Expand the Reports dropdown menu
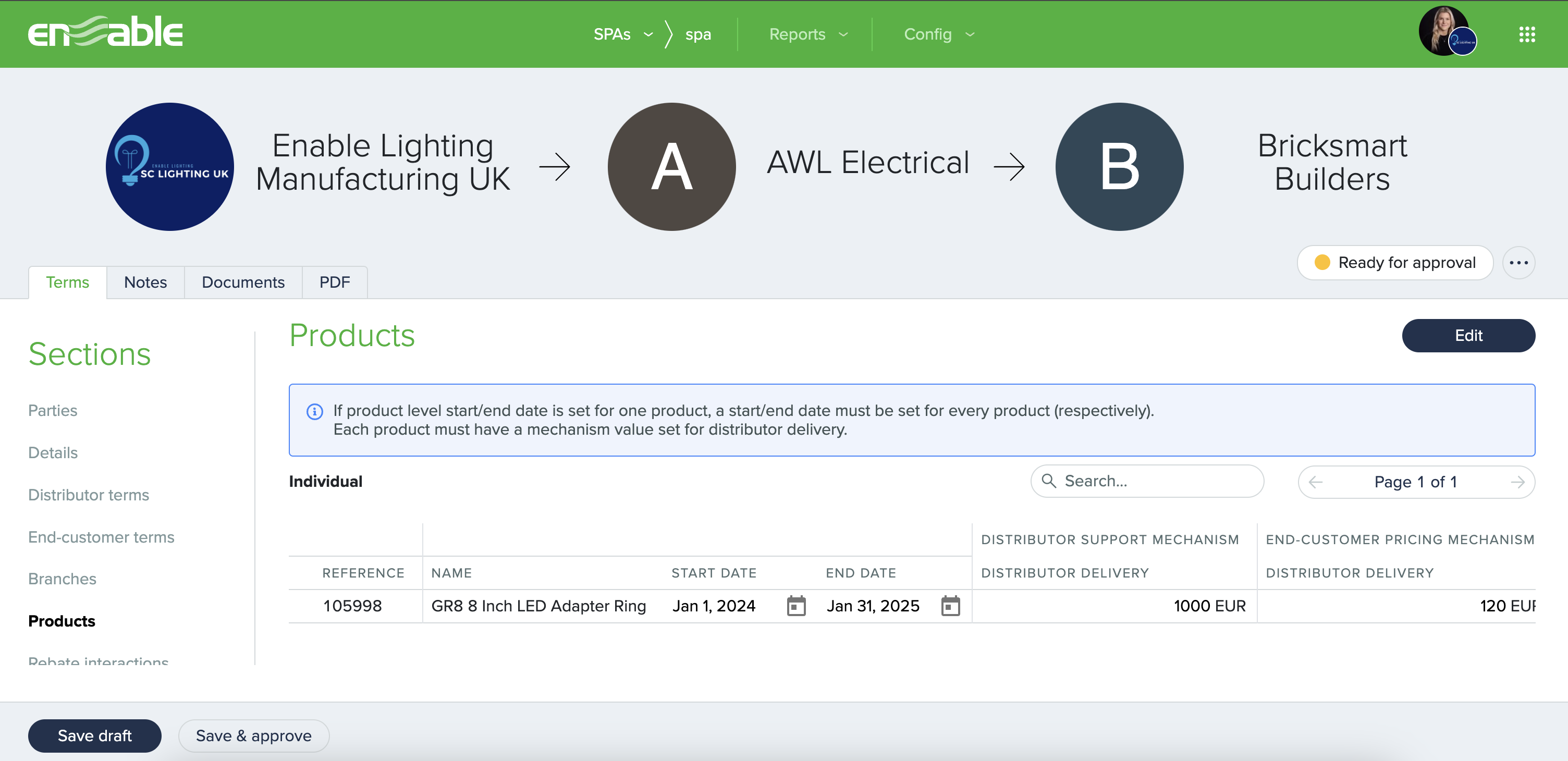1568x761 pixels. pos(808,35)
